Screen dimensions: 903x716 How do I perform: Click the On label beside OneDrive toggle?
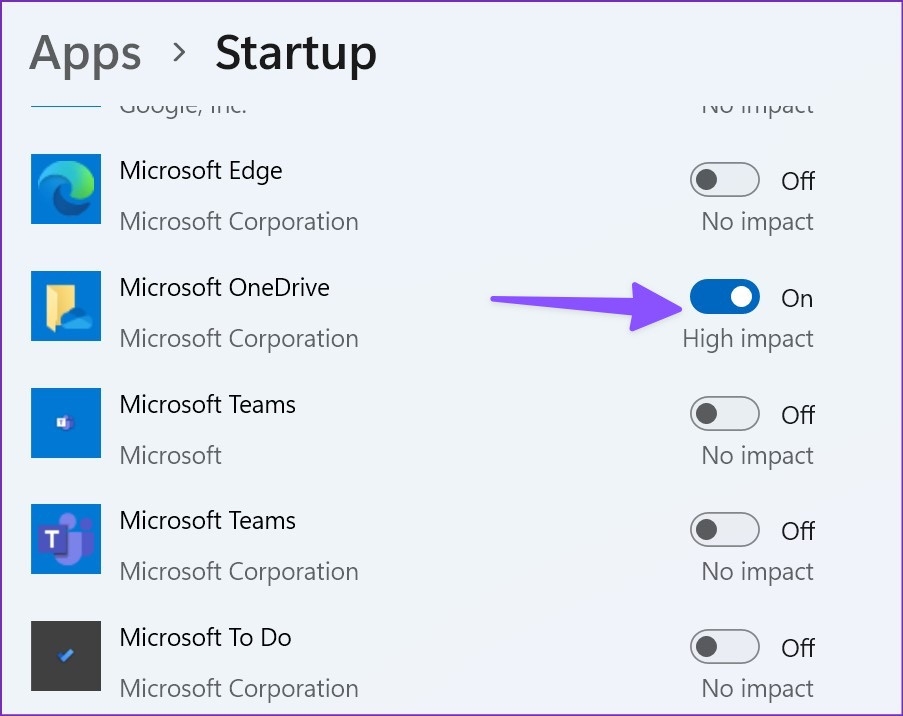(797, 298)
